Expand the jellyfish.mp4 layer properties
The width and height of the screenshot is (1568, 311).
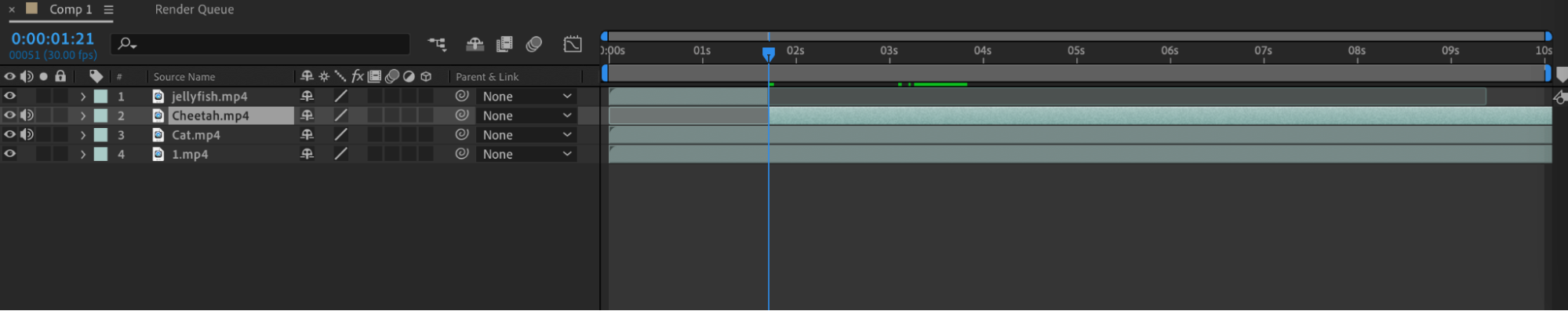tap(82, 97)
